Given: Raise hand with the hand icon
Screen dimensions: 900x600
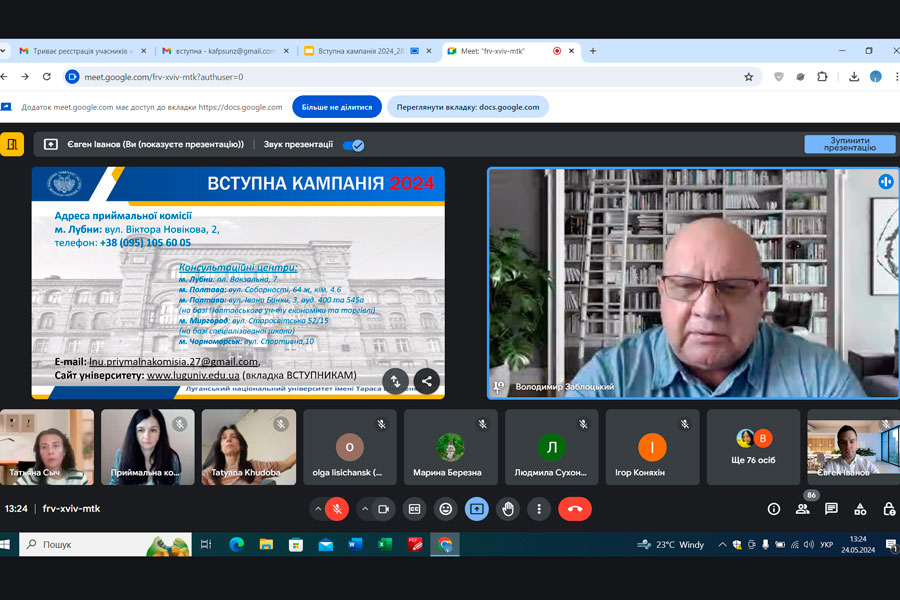Looking at the screenshot, I should pos(508,509).
